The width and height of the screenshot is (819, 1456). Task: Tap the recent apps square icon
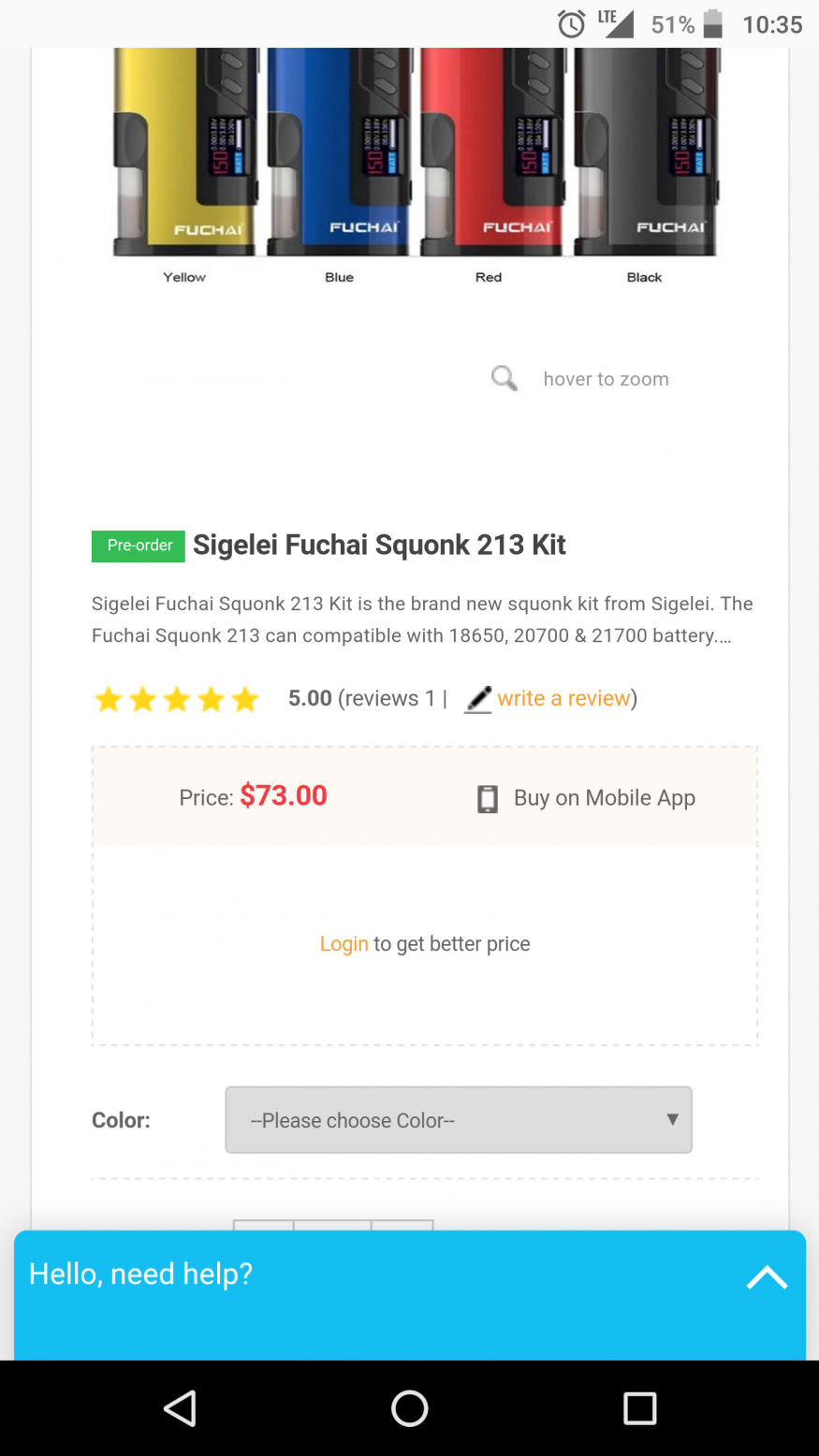640,1408
